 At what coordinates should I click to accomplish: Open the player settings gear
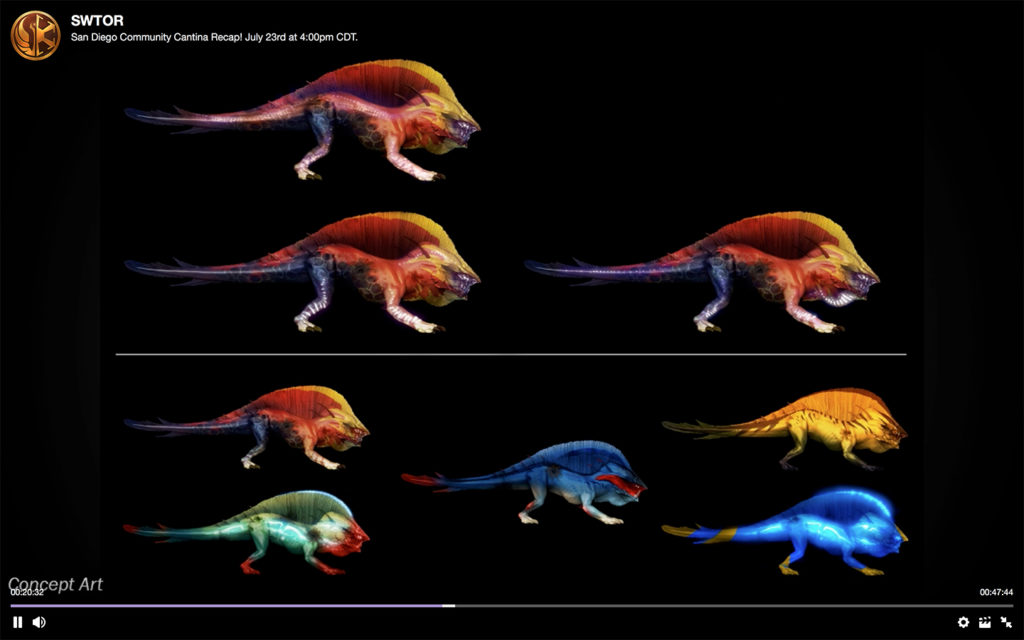963,622
